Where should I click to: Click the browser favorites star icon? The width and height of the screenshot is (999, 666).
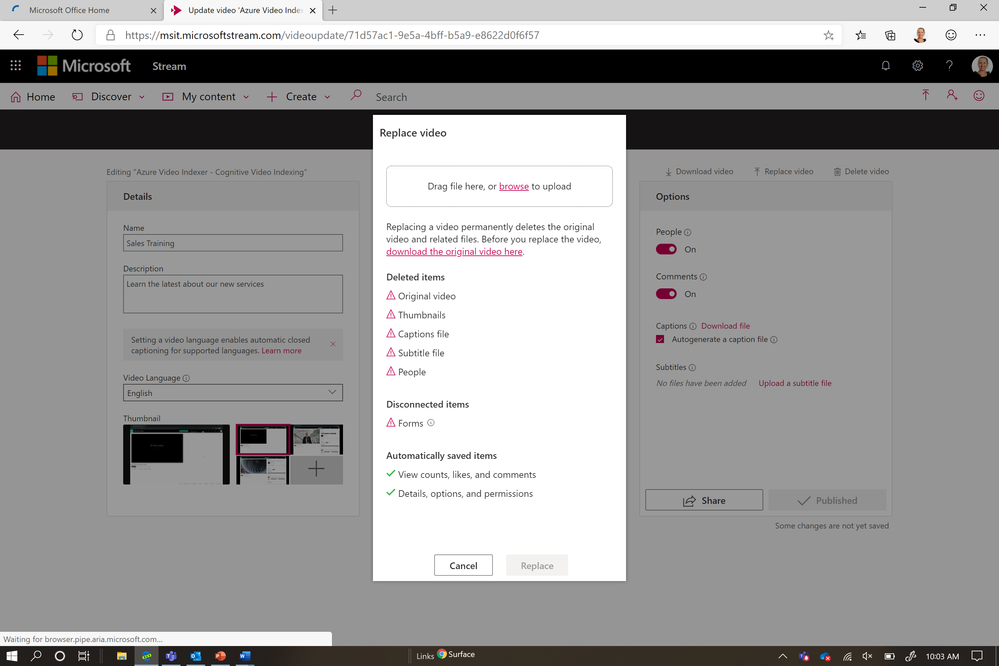(828, 35)
